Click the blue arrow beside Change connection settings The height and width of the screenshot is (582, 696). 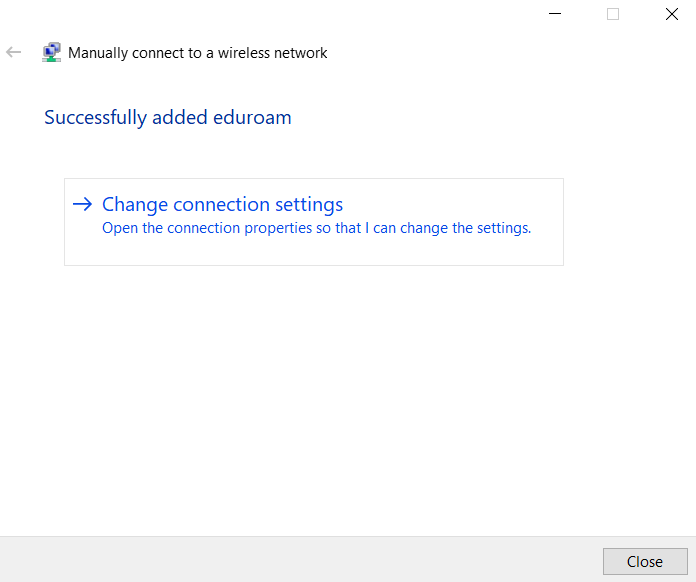pos(83,204)
